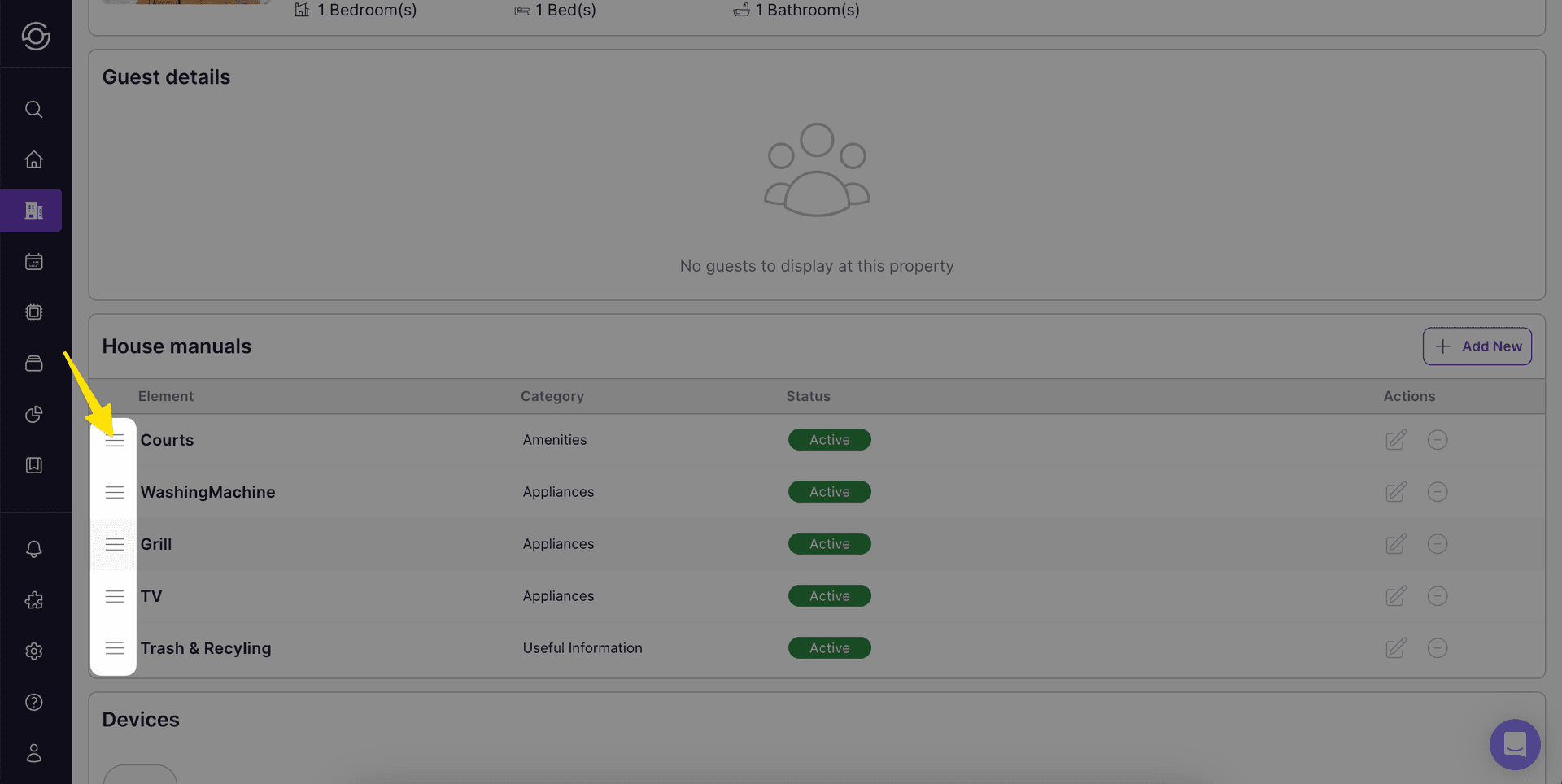Screen dimensions: 1562x784
Task: Open the settings gear icon
Action: pos(34,651)
